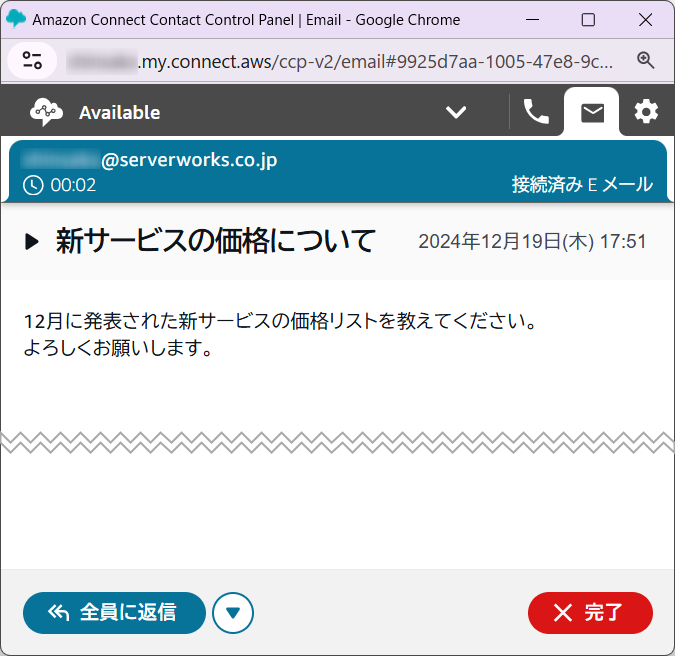Click the clock timer icon

33,185
